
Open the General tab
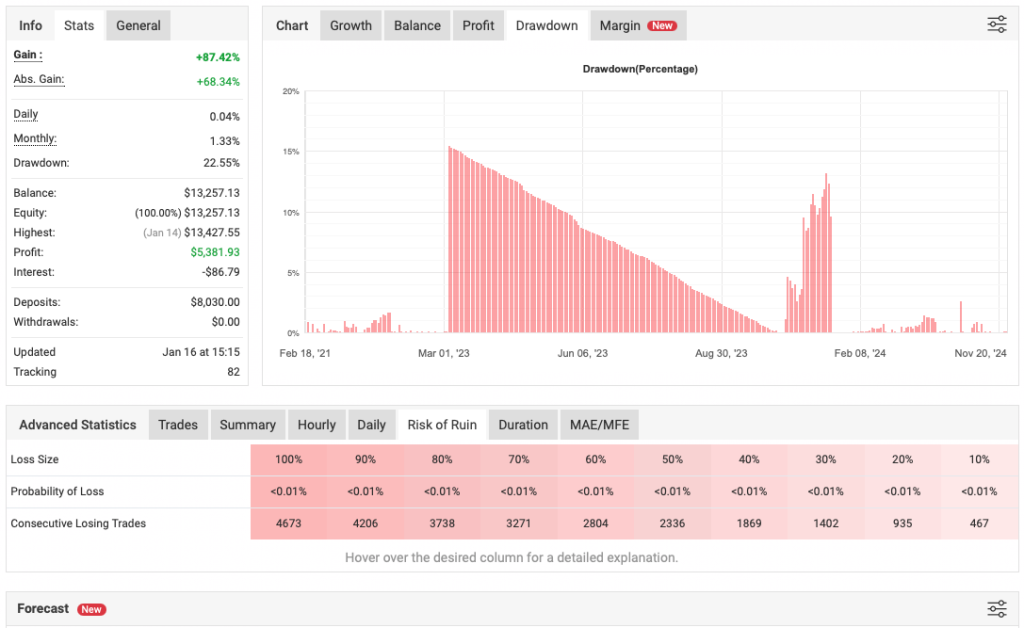coord(138,25)
